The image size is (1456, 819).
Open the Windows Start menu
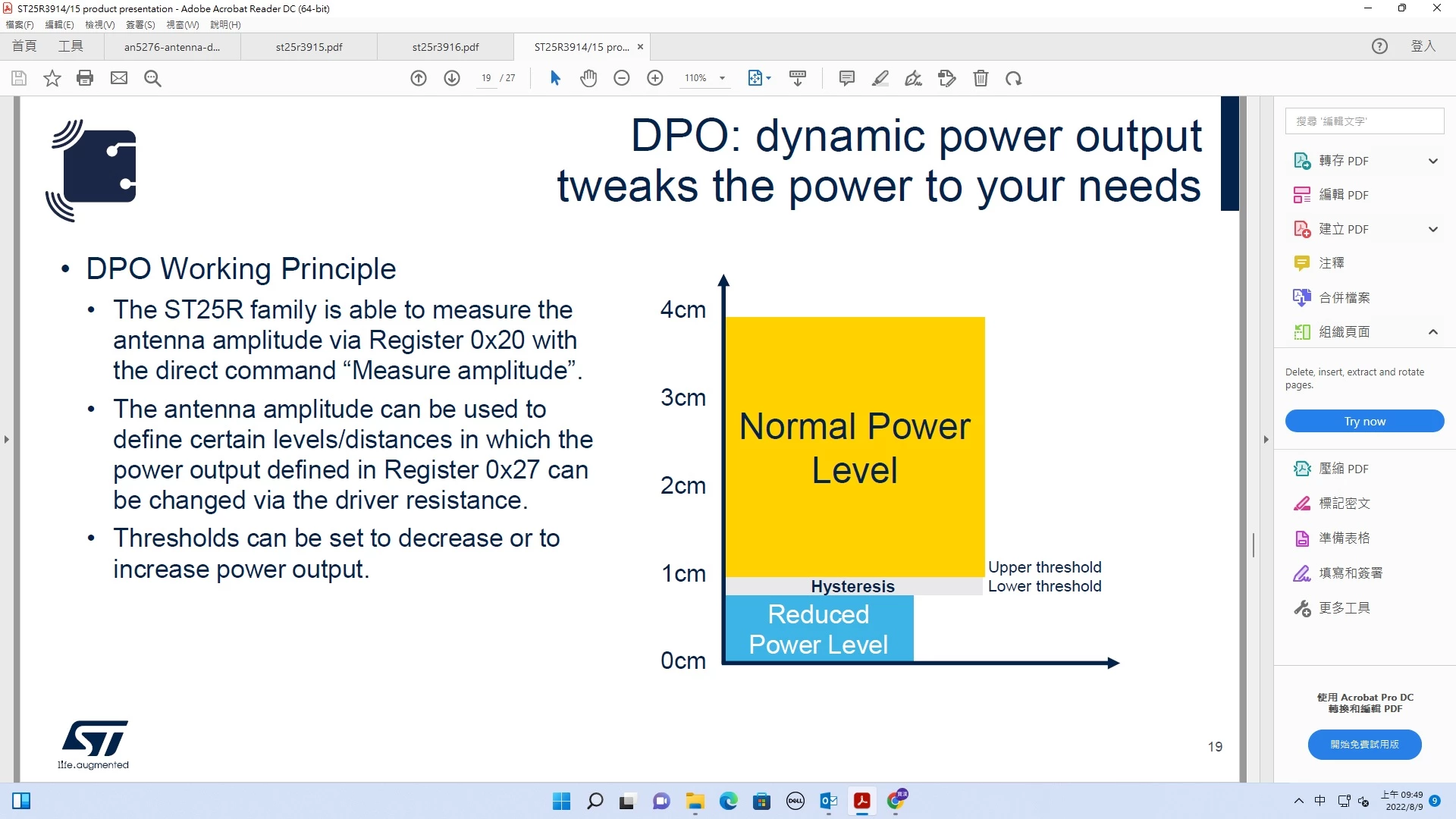(561, 801)
